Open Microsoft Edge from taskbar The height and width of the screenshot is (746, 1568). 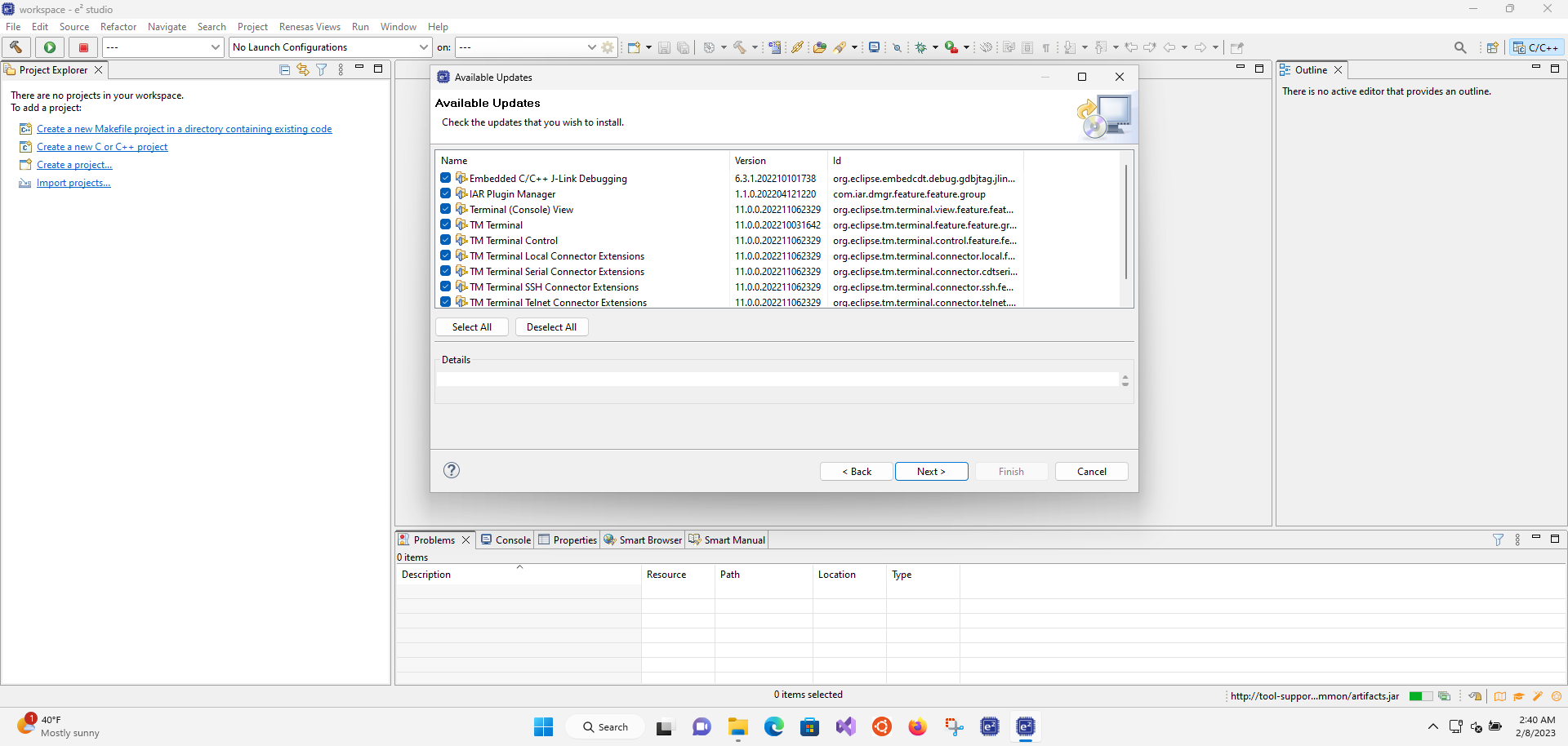(x=774, y=726)
